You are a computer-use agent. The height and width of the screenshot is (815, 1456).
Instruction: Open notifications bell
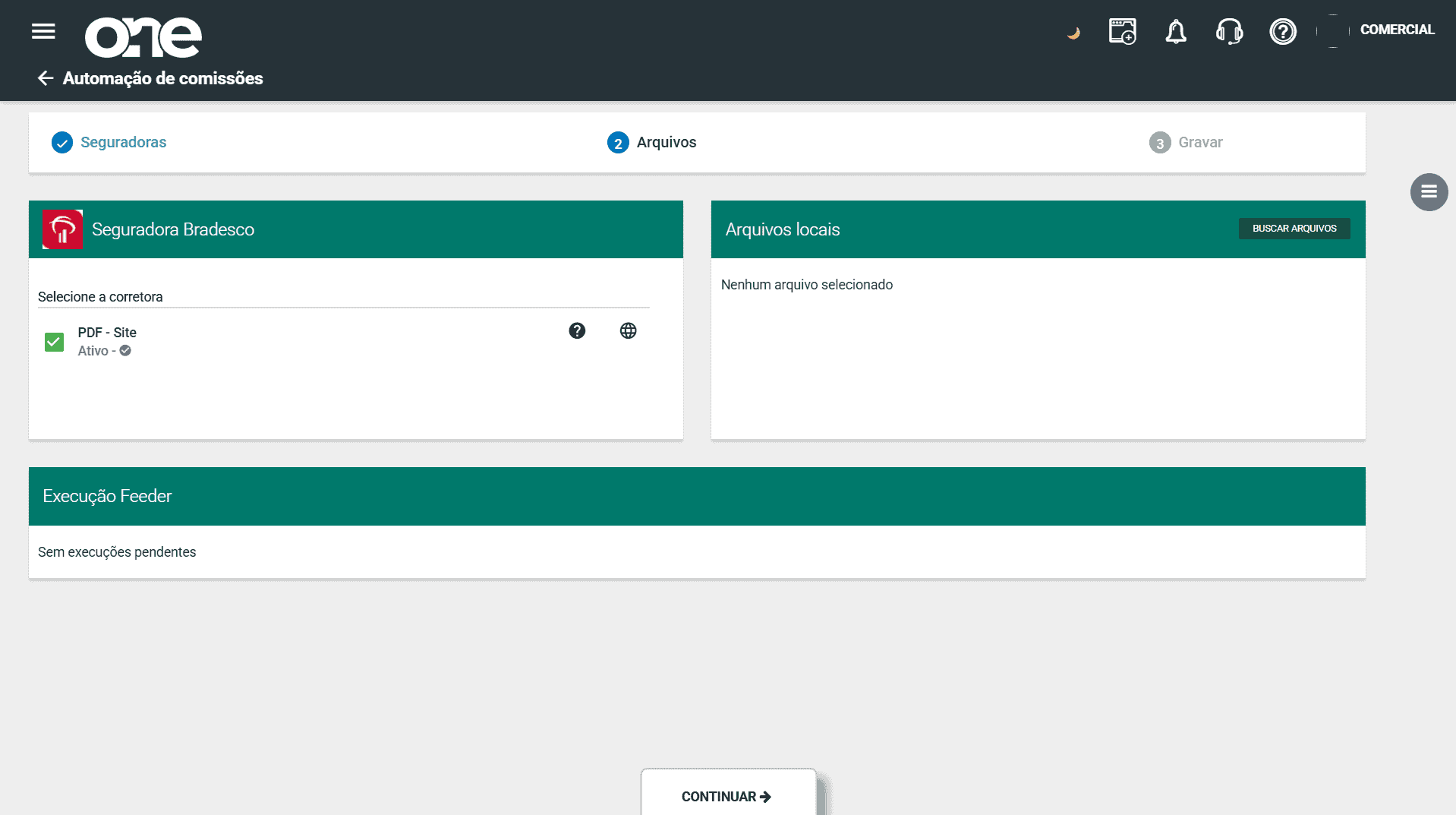(1176, 31)
